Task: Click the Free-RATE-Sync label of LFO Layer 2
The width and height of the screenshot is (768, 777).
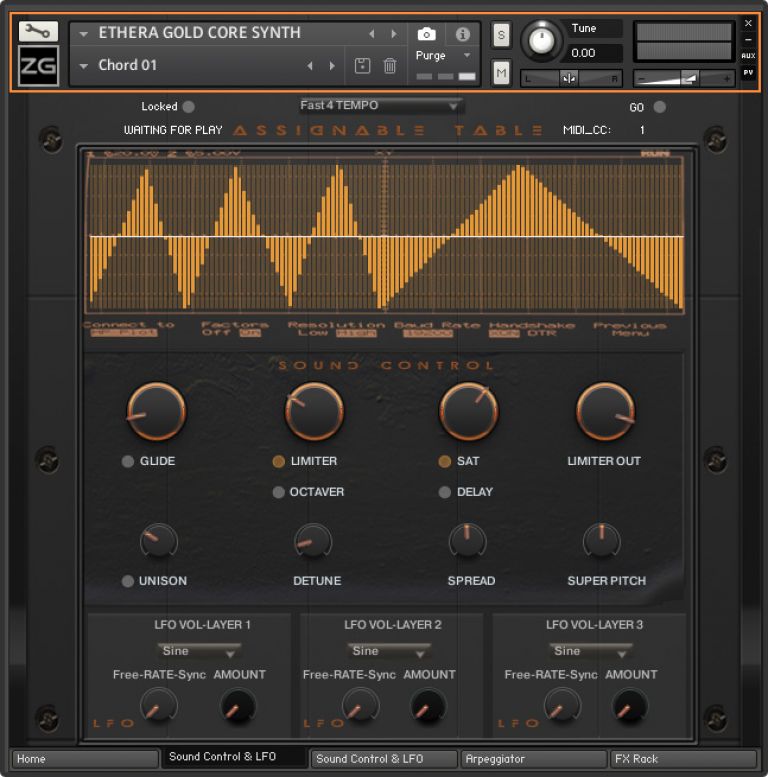Action: coord(349,674)
